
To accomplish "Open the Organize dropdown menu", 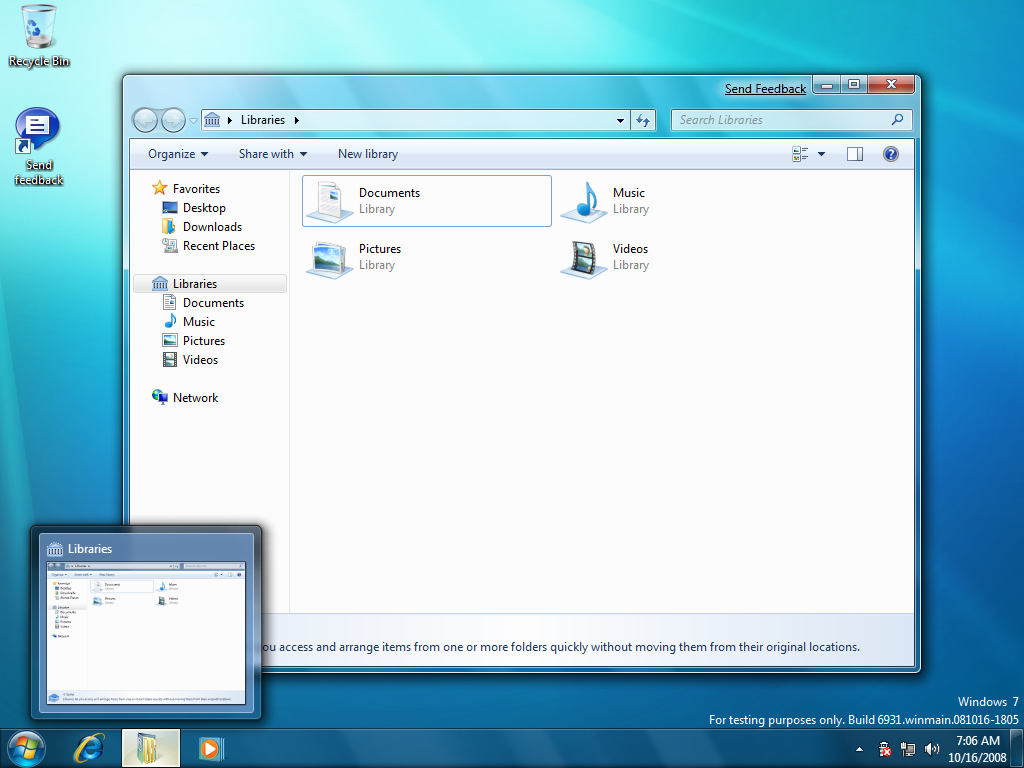I will pyautogui.click(x=178, y=154).
